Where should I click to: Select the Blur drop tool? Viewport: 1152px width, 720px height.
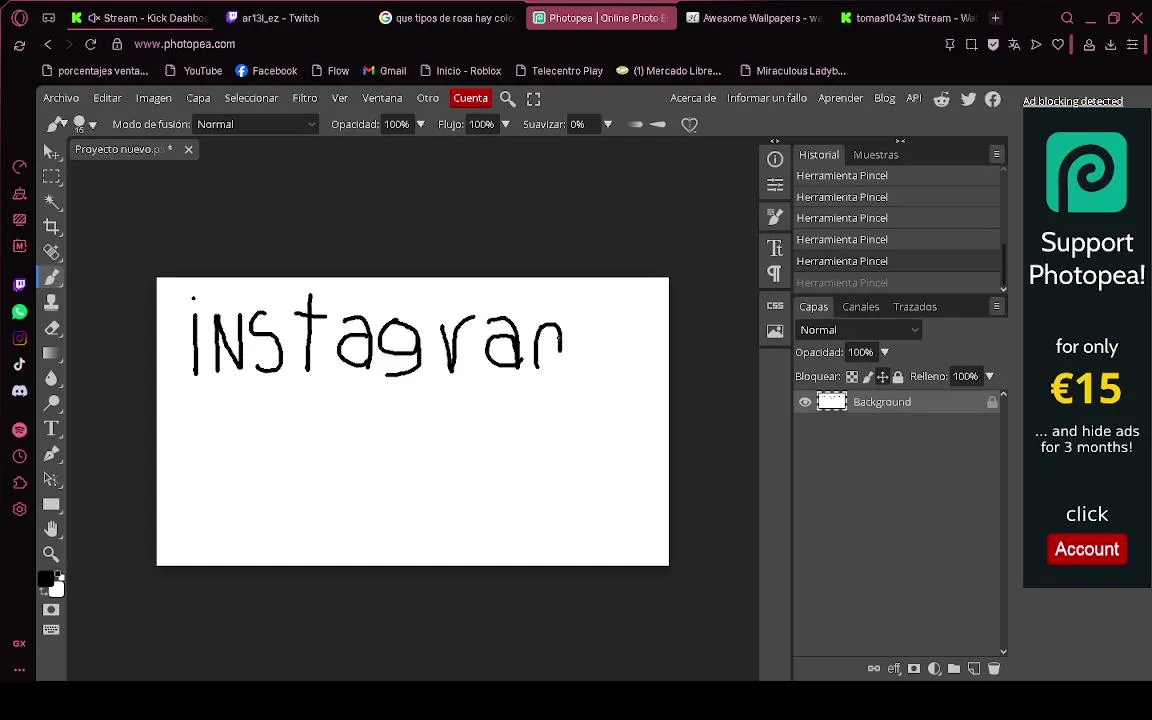(x=51, y=378)
